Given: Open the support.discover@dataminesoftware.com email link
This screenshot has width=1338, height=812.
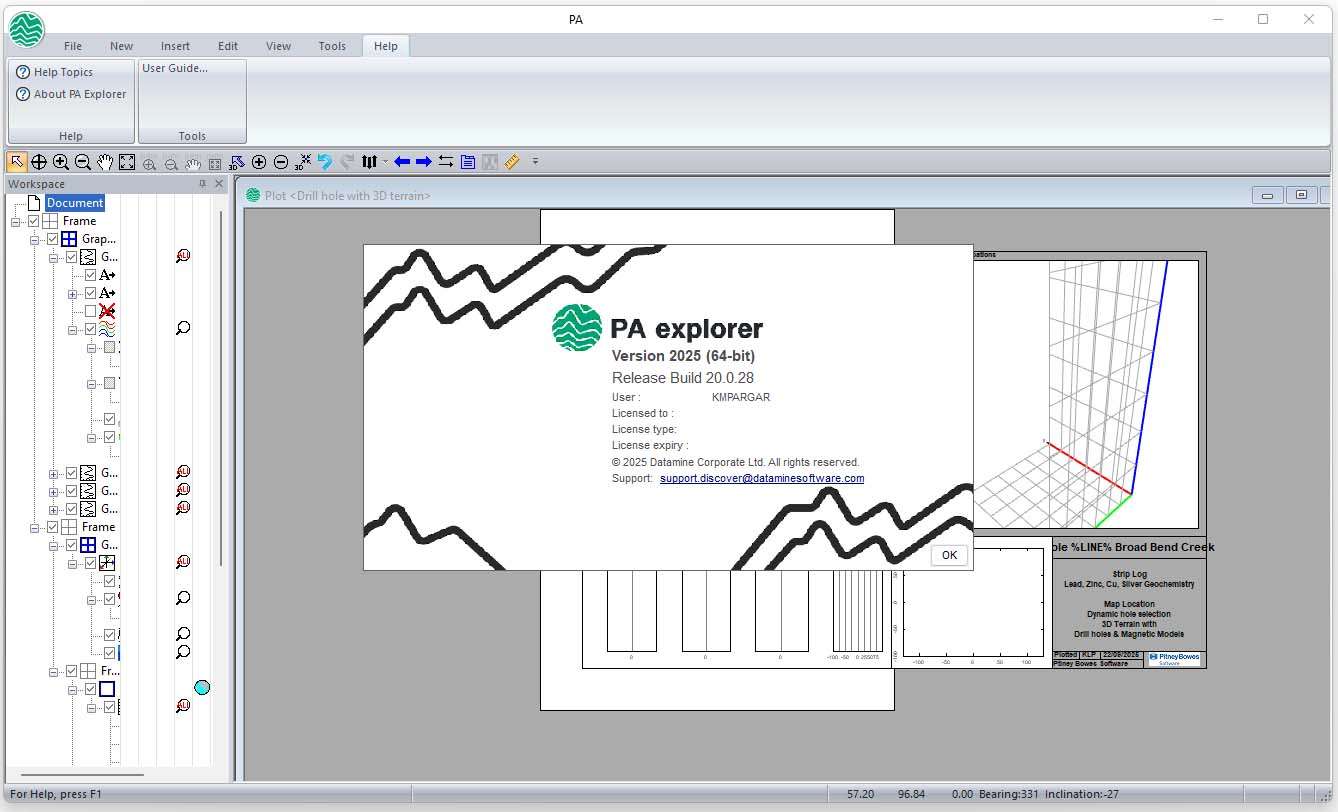Looking at the screenshot, I should tap(762, 479).
